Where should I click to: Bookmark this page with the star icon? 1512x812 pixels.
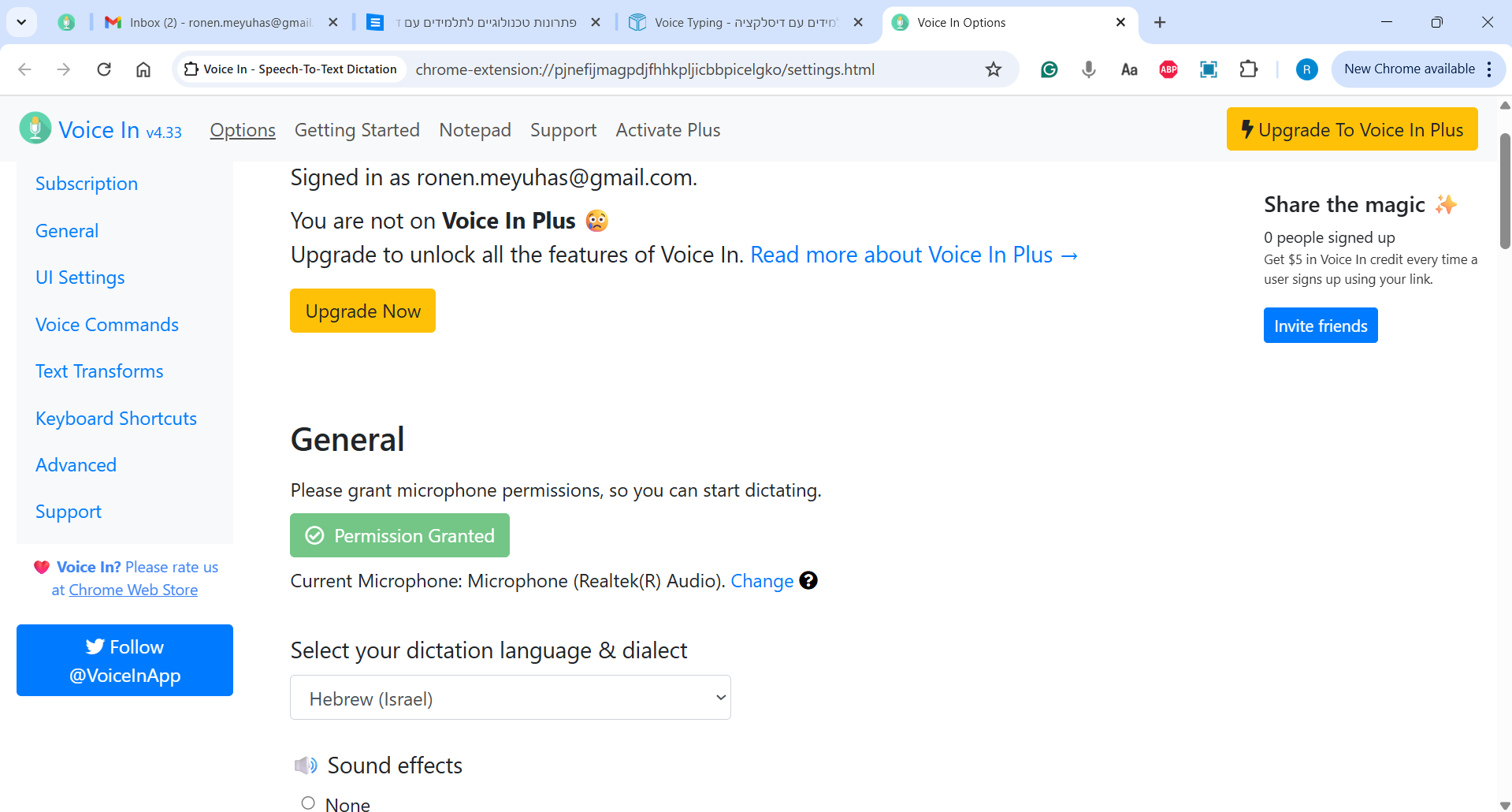994,69
